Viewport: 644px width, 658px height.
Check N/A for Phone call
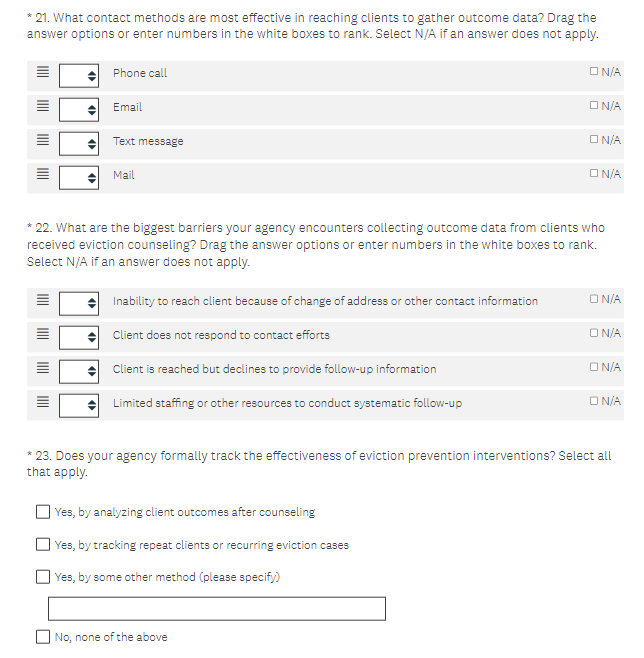pyautogui.click(x=595, y=71)
